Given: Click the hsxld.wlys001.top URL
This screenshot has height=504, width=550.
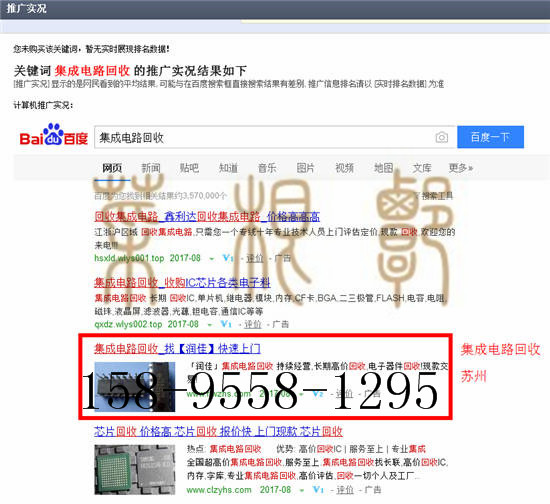Looking at the screenshot, I should (129, 258).
